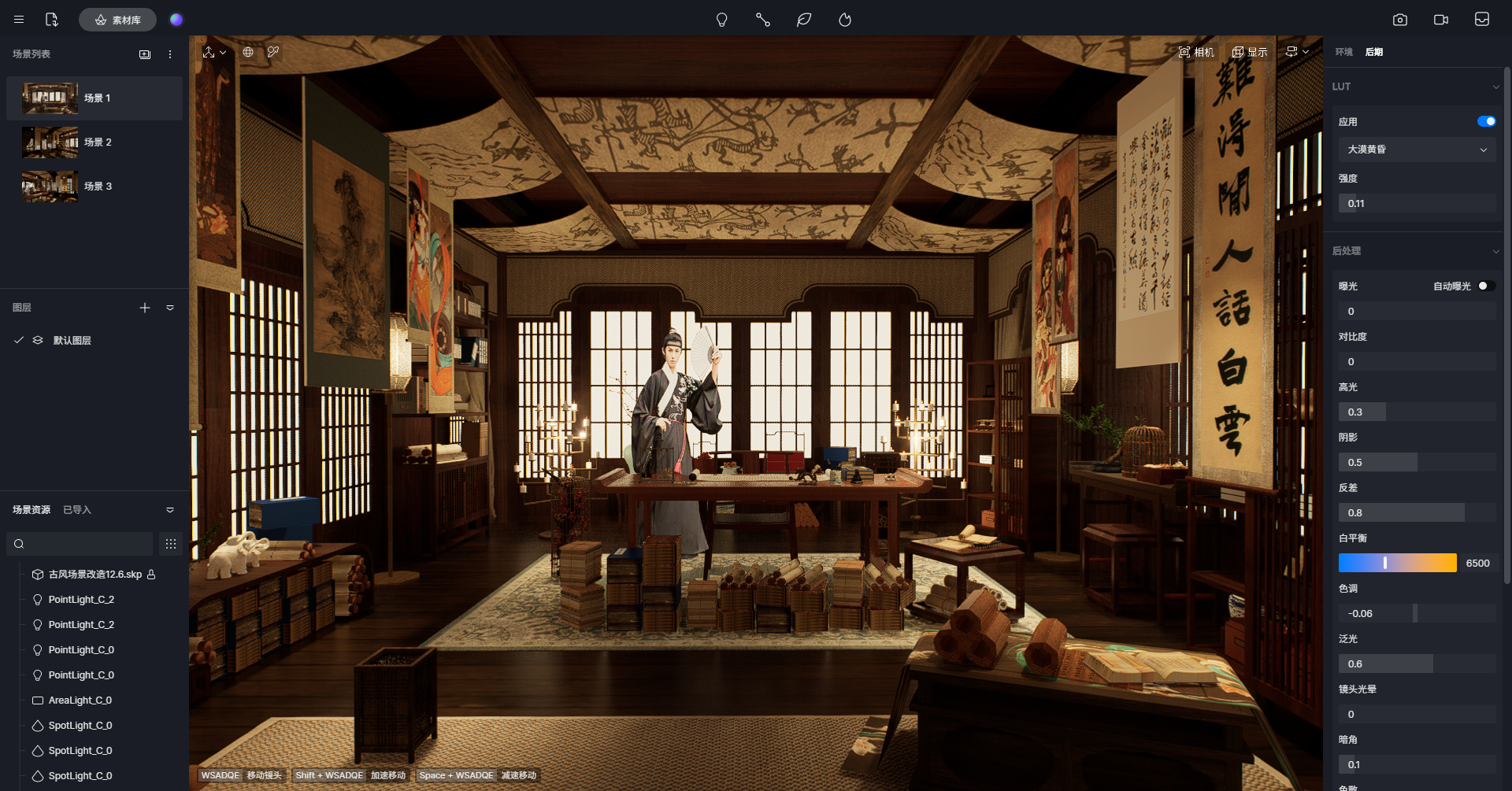The width and height of the screenshot is (1512, 791).
Task: Toggle the LUT 应用 switch off
Action: (1486, 121)
